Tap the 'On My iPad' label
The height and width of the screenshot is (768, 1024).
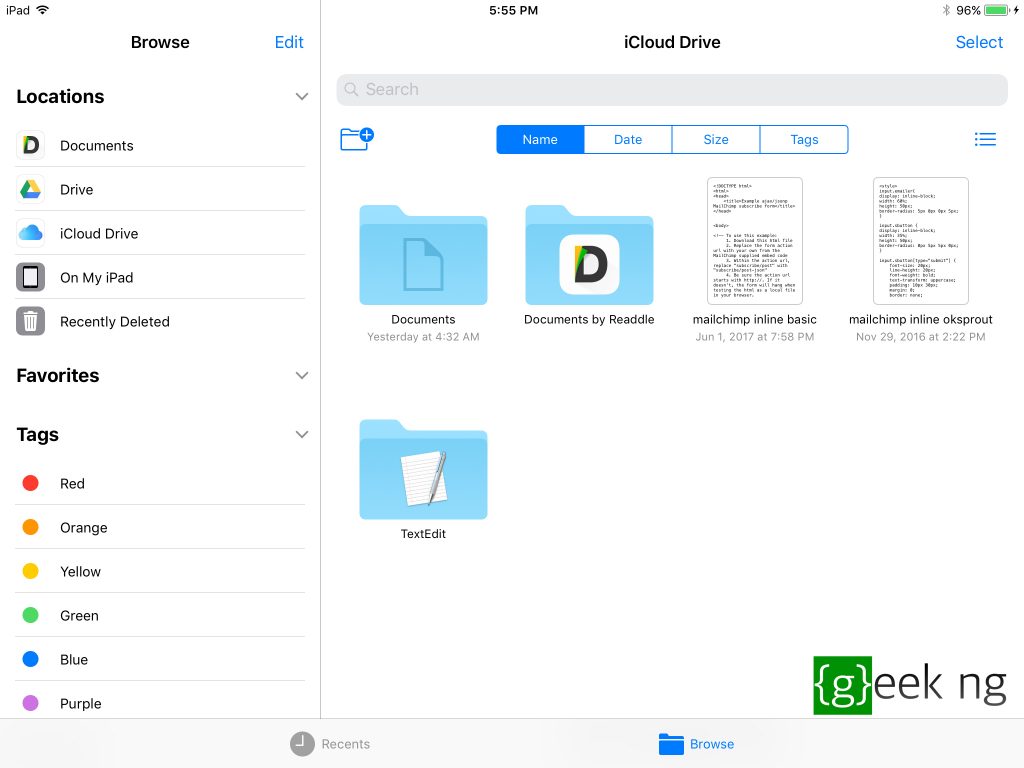[x=97, y=278]
